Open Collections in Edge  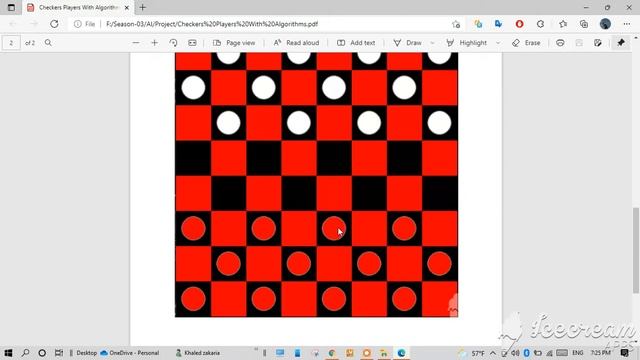[584, 24]
